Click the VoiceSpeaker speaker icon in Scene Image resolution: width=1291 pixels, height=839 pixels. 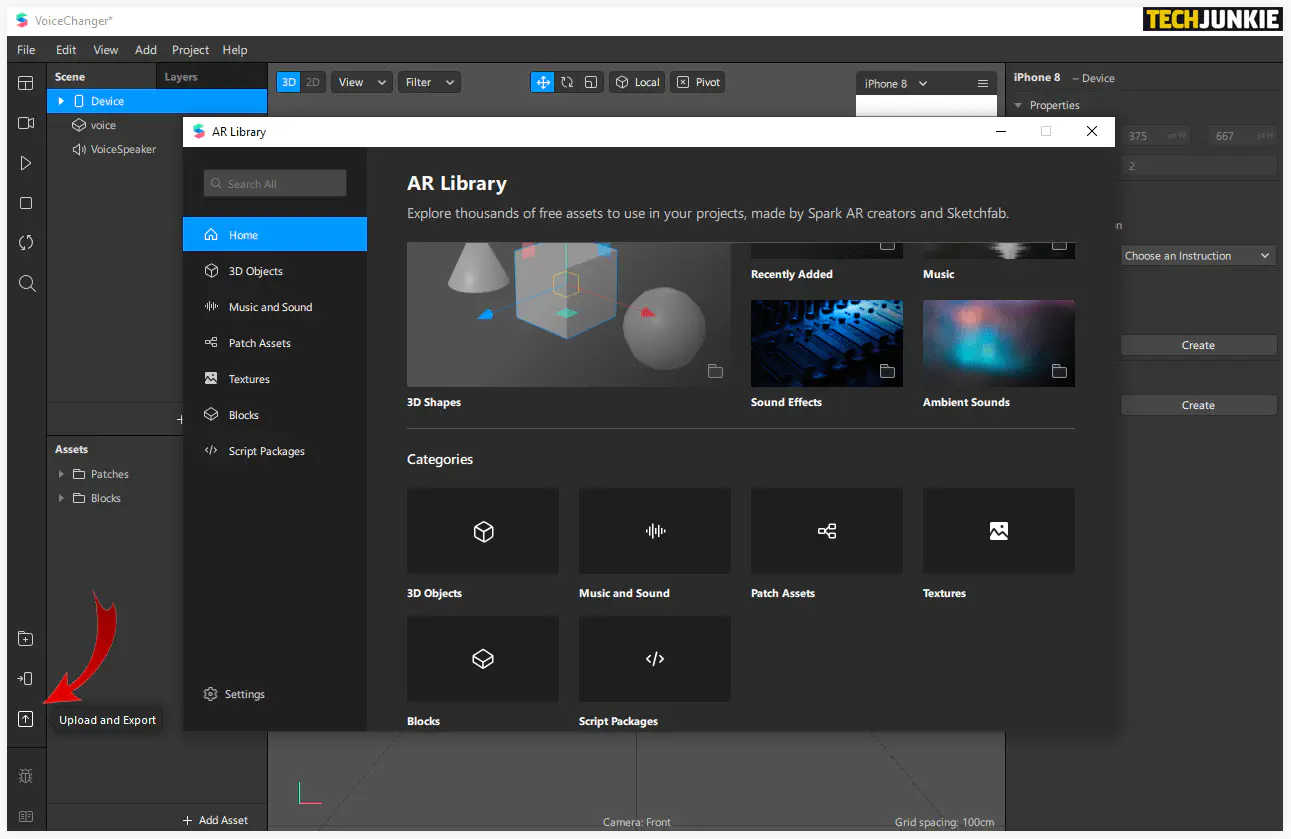(x=79, y=149)
